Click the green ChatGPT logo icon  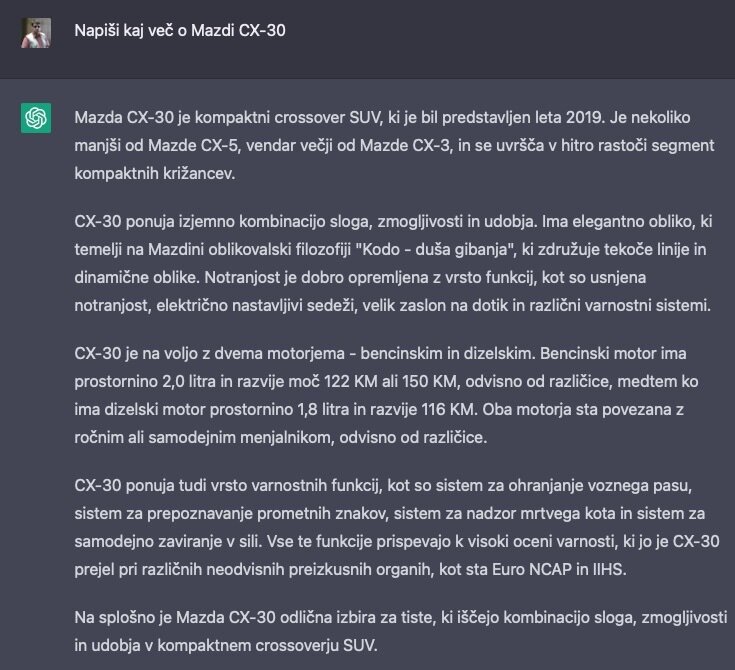(36, 118)
